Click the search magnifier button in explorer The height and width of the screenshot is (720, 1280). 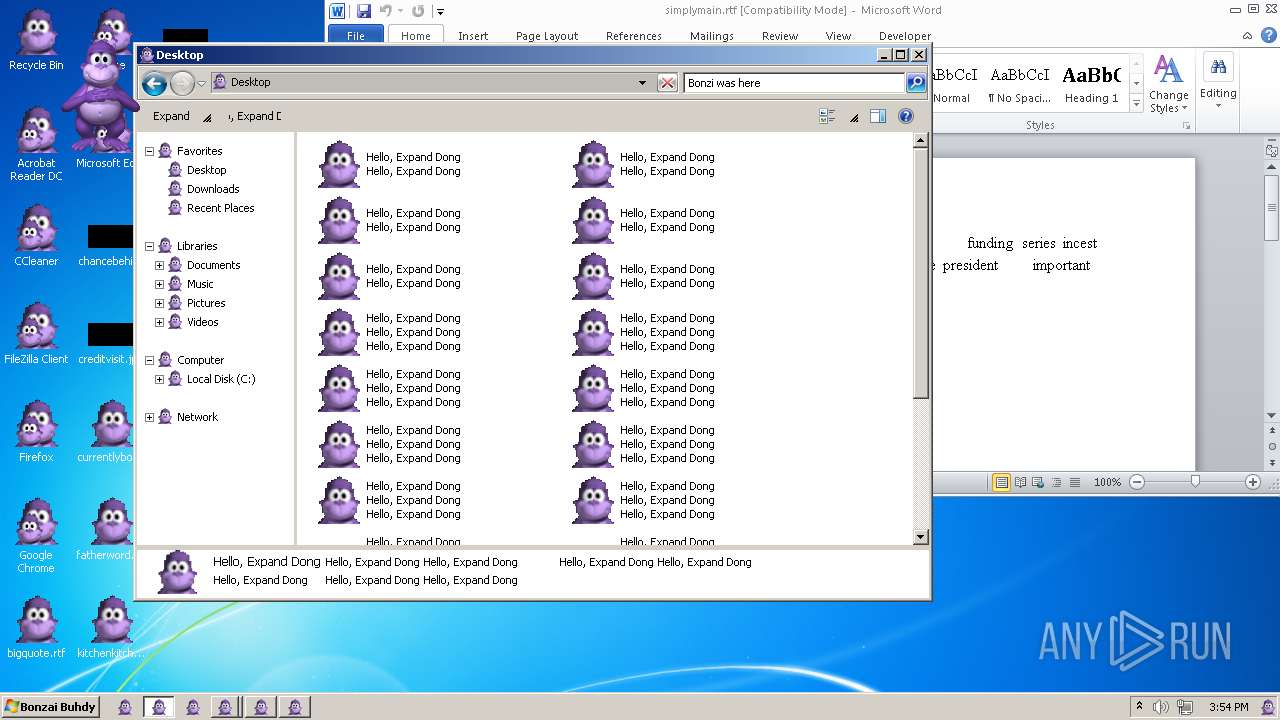[x=915, y=83]
